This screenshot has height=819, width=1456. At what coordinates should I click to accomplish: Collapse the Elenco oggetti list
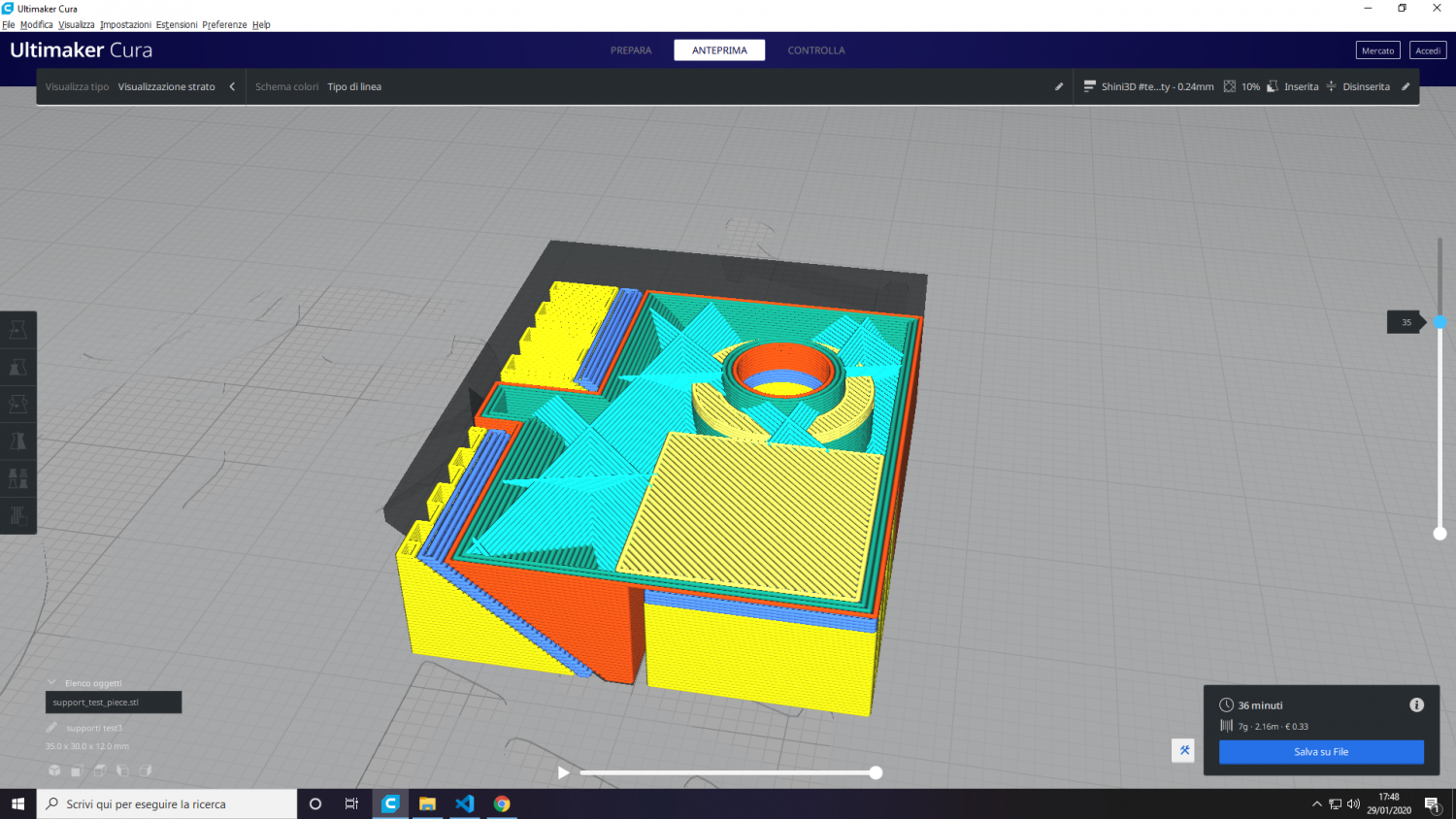point(52,683)
